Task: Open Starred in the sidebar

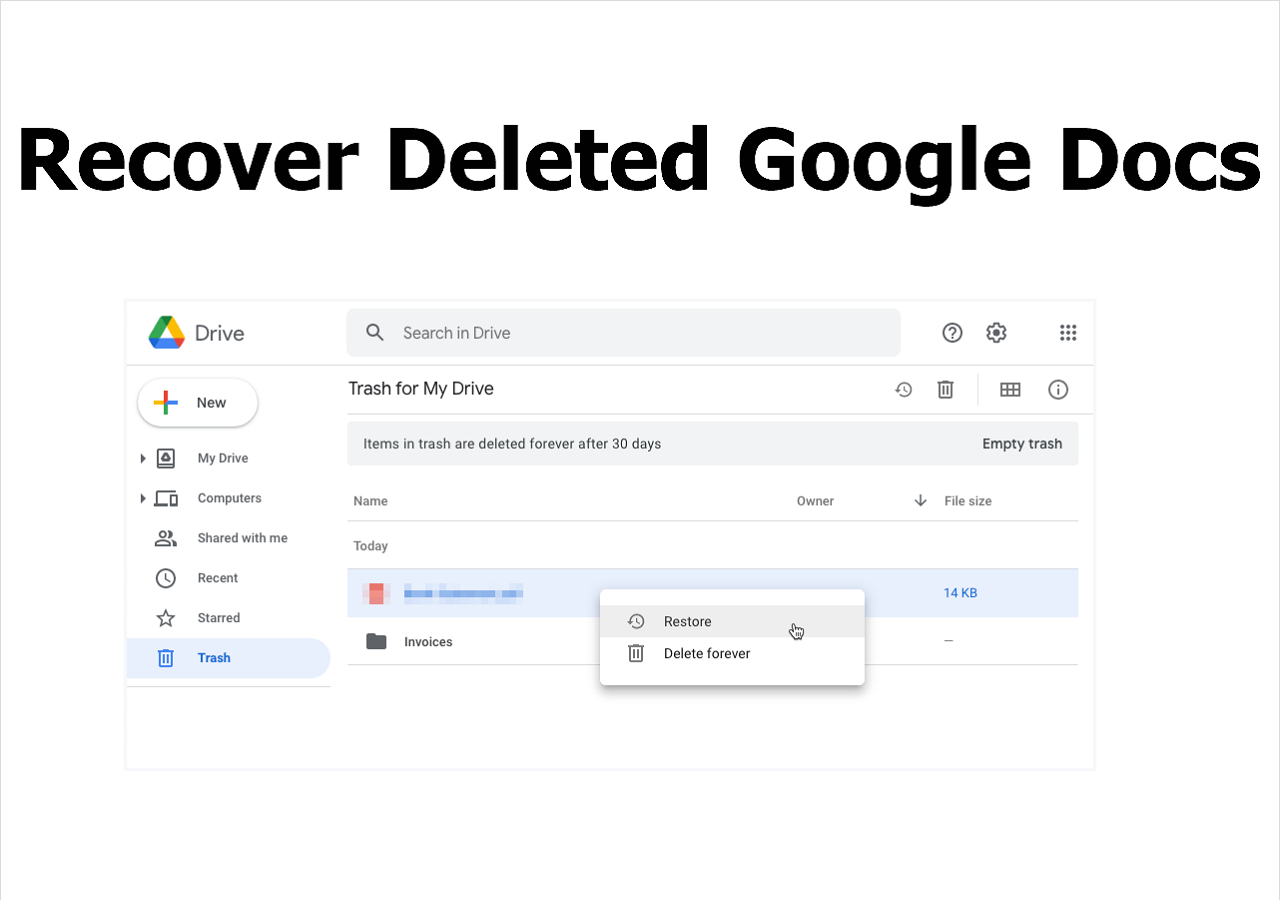Action: [219, 618]
